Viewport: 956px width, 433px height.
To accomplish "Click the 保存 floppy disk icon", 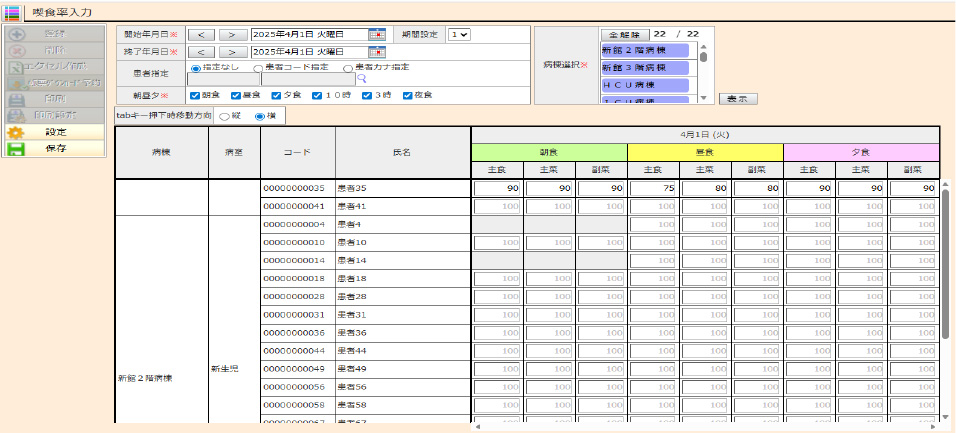I will 16,149.
